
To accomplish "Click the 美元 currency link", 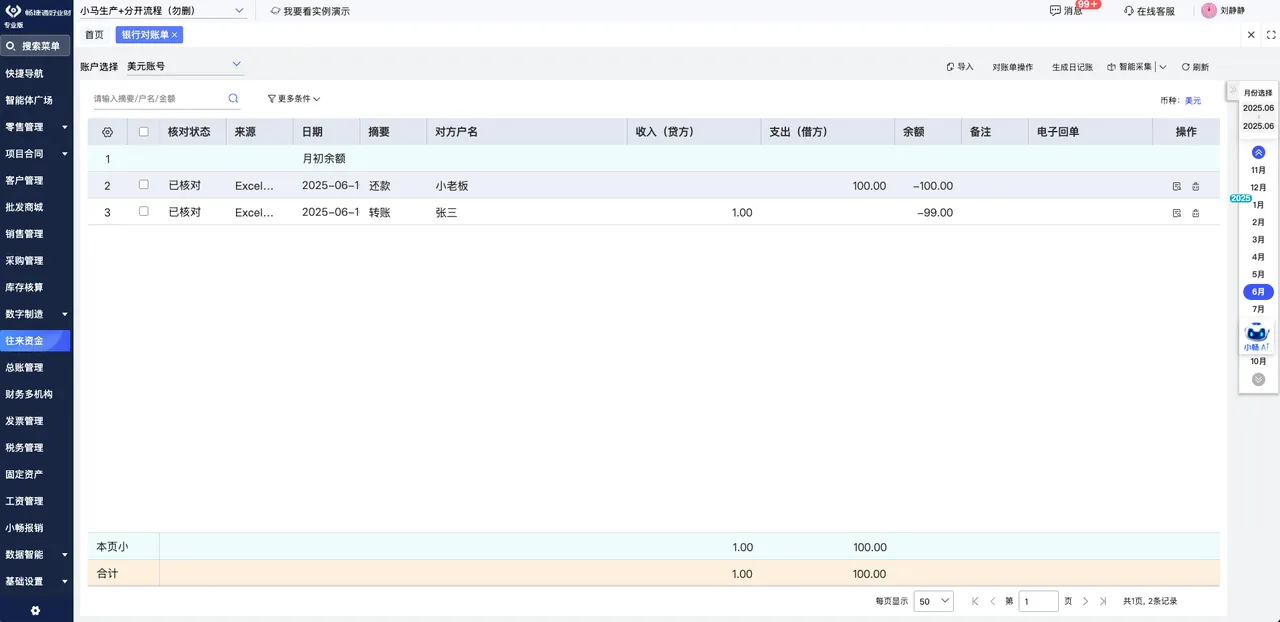I will [1193, 100].
